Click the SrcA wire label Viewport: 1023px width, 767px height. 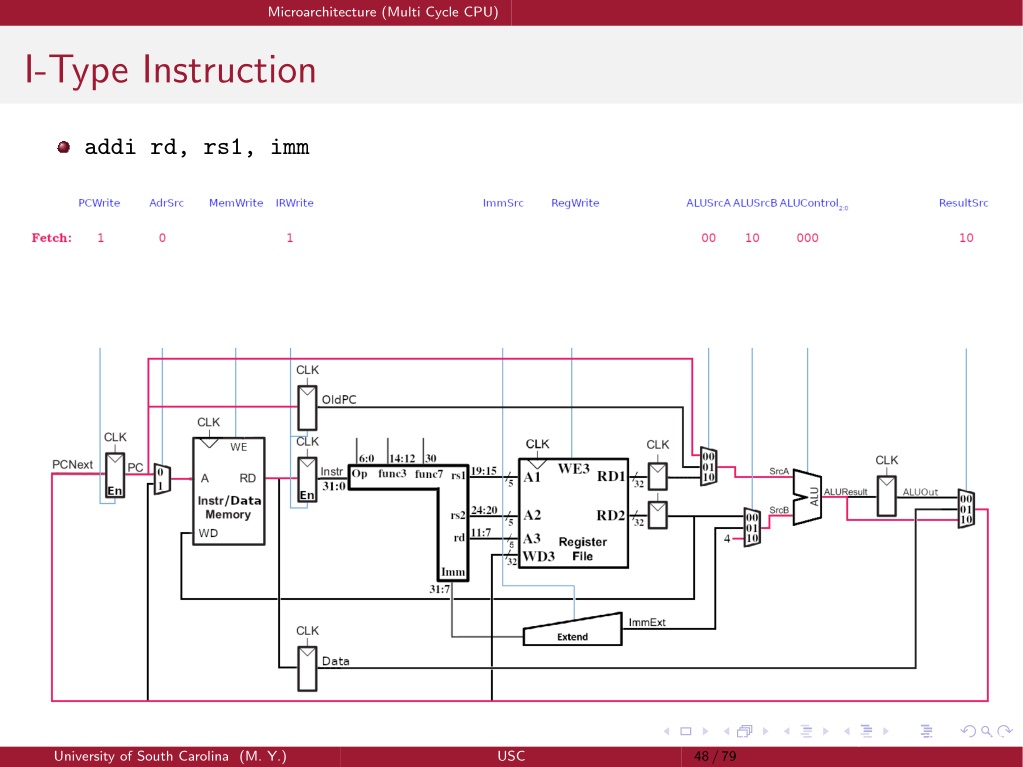click(x=779, y=471)
